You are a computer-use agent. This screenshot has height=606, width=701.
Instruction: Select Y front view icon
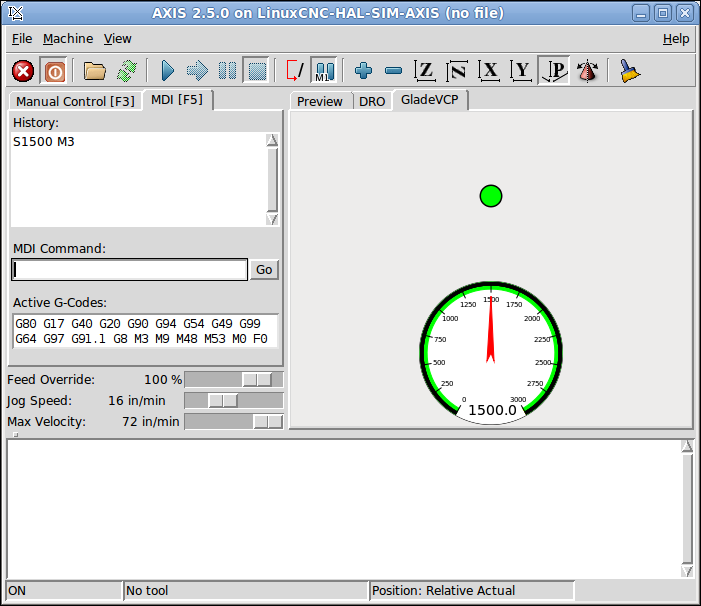click(521, 71)
